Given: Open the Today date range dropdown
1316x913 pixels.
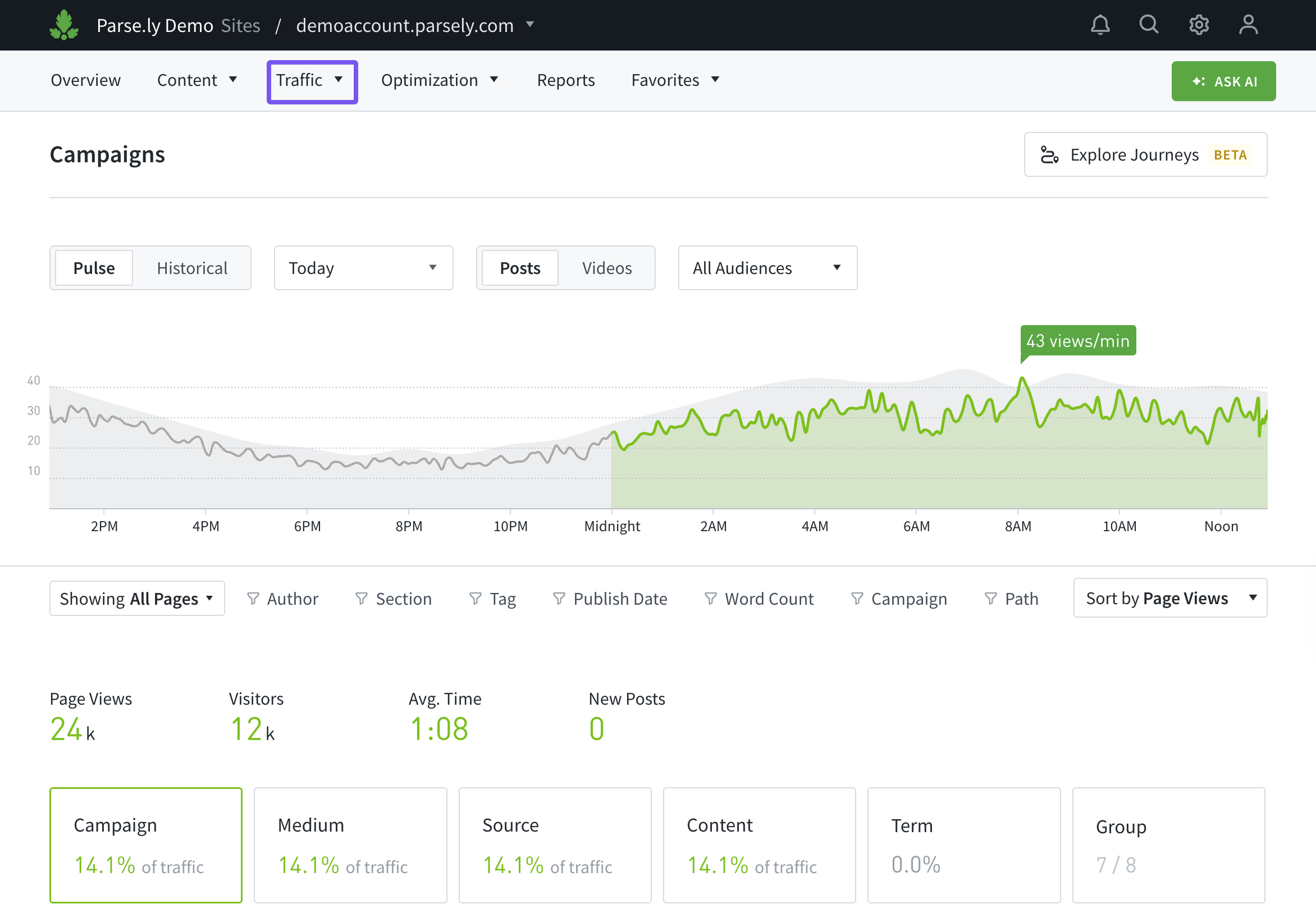Looking at the screenshot, I should click(x=363, y=268).
